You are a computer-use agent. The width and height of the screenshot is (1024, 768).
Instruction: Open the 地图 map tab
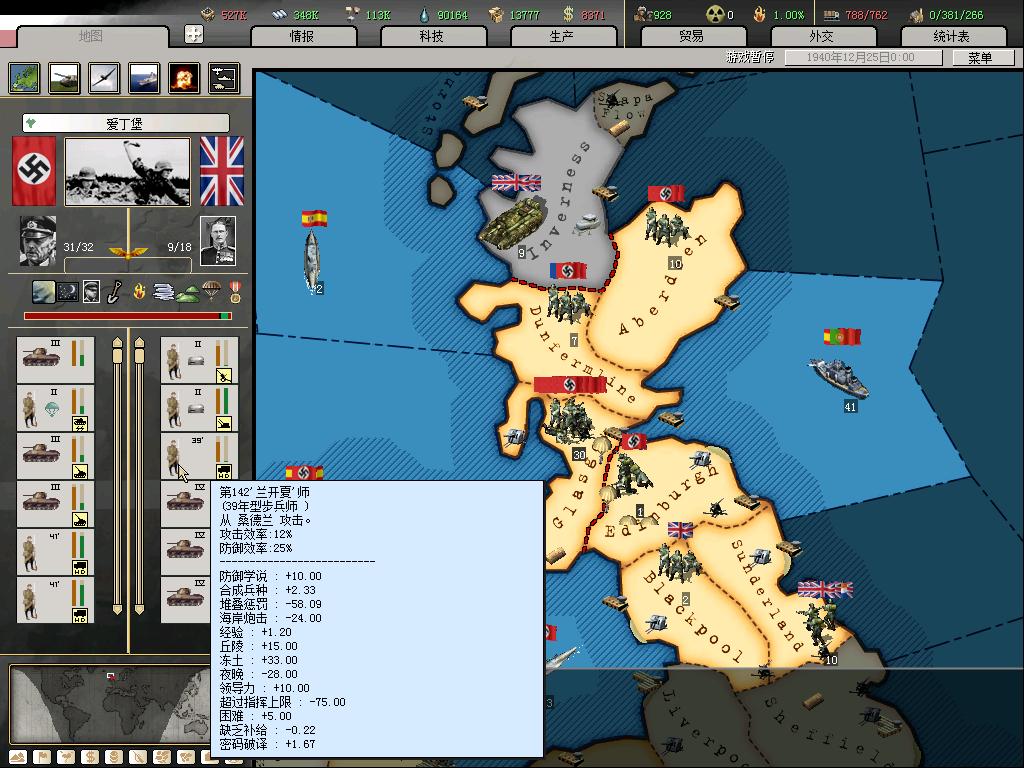[91, 37]
